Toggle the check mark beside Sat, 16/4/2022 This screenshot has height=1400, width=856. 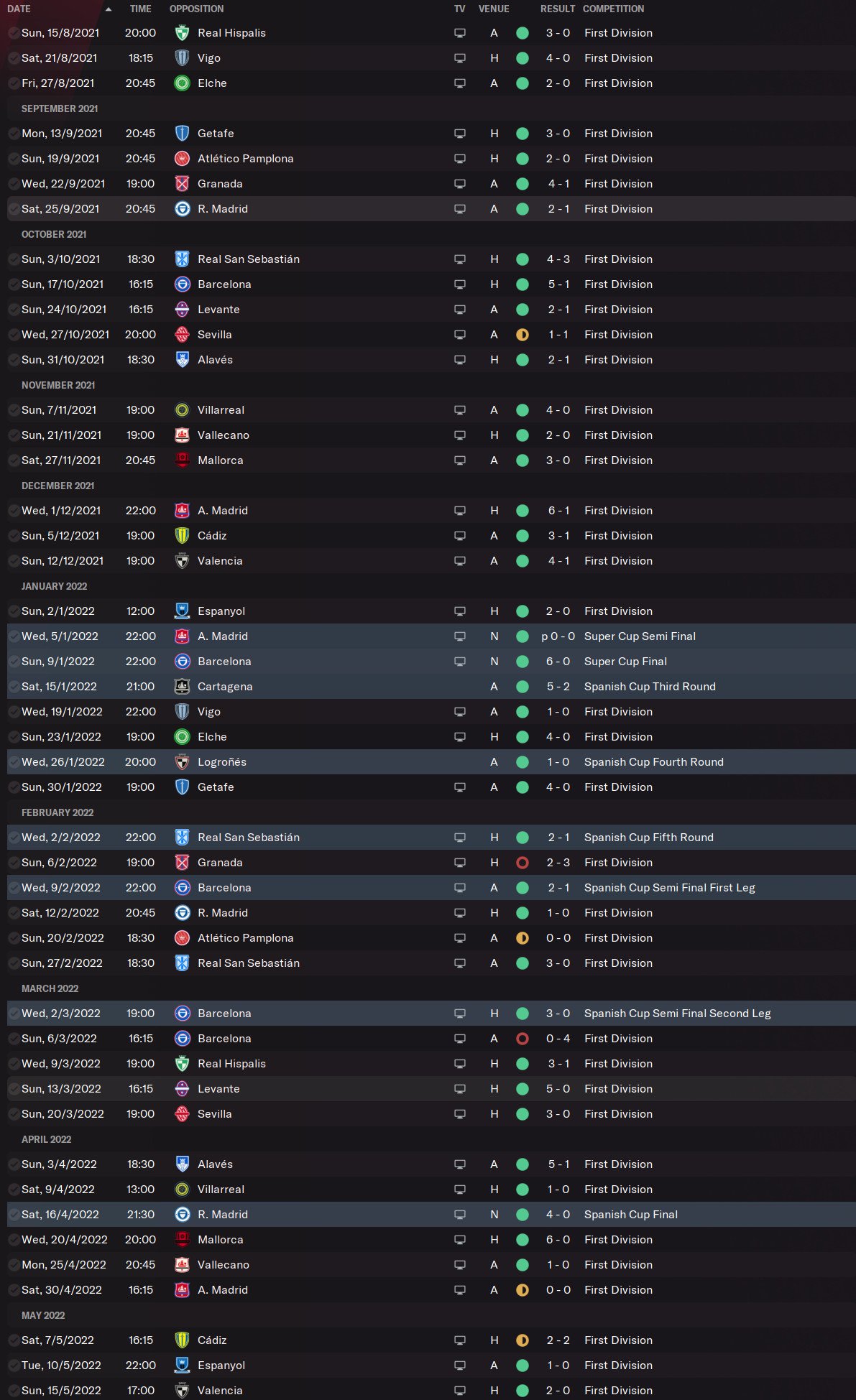pos(14,1215)
